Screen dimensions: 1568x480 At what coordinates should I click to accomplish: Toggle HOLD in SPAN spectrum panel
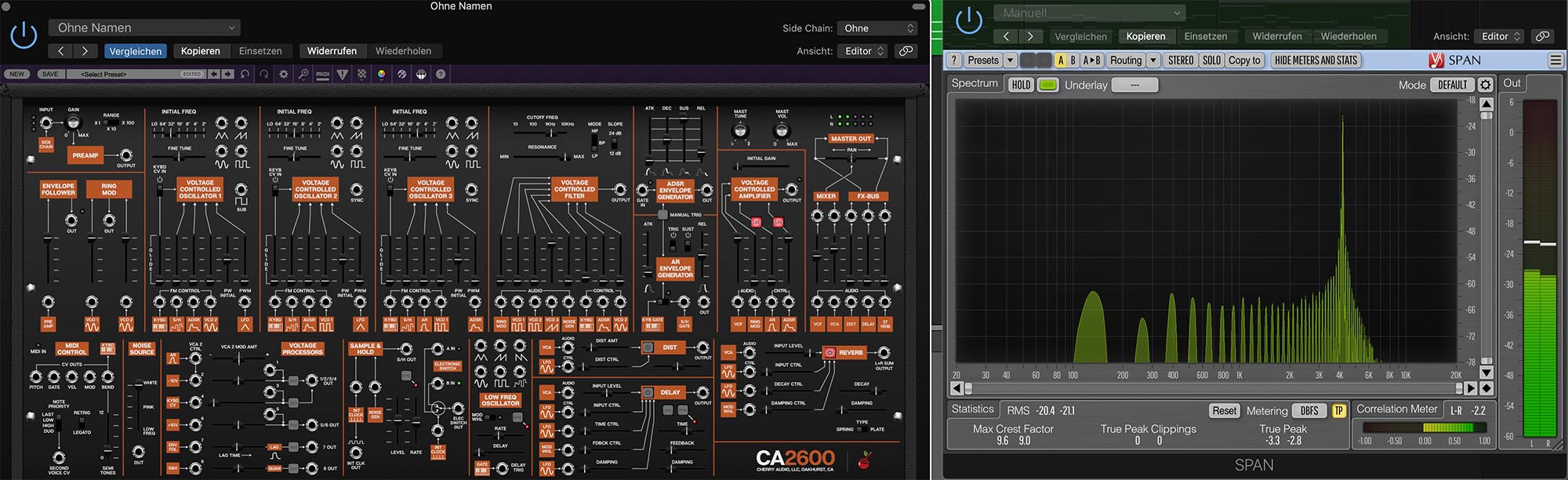[x=1021, y=85]
